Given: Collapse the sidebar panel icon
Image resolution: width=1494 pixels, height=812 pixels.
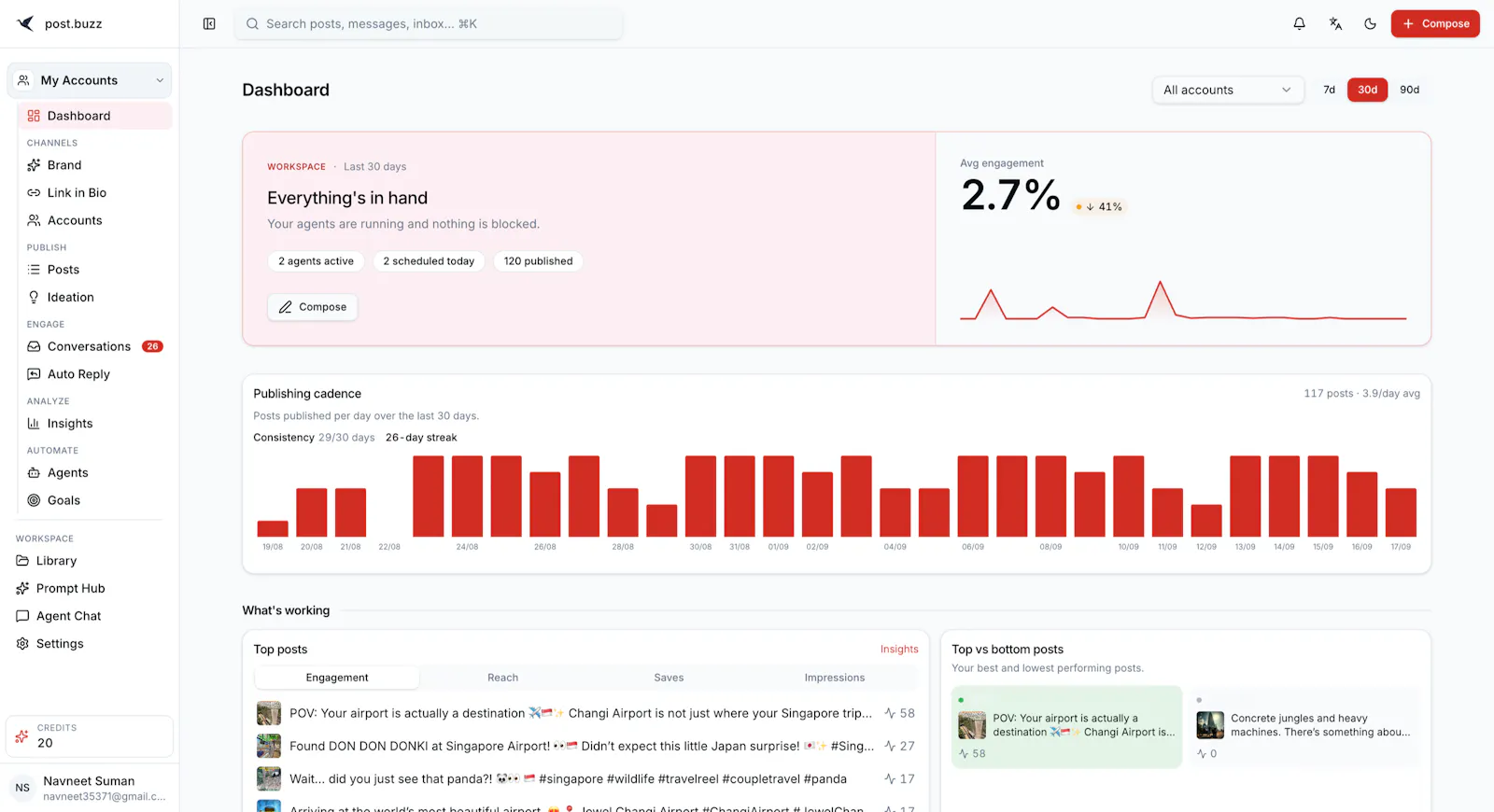Looking at the screenshot, I should tap(209, 24).
